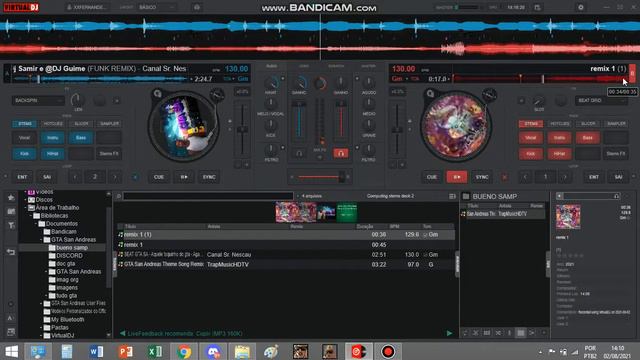The width and height of the screenshot is (640, 360).
Task: Click the back arrow icon in sidebar
Action: point(11,252)
